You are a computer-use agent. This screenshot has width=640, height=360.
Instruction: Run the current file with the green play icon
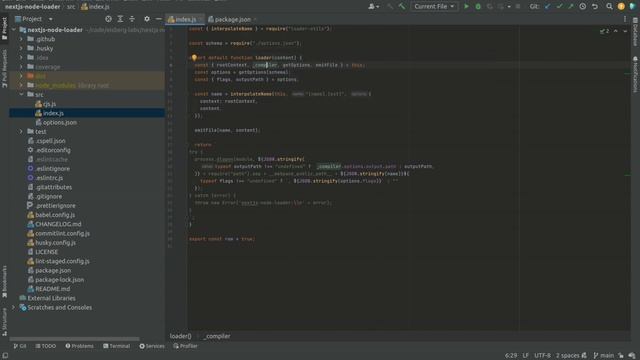[x=466, y=7]
